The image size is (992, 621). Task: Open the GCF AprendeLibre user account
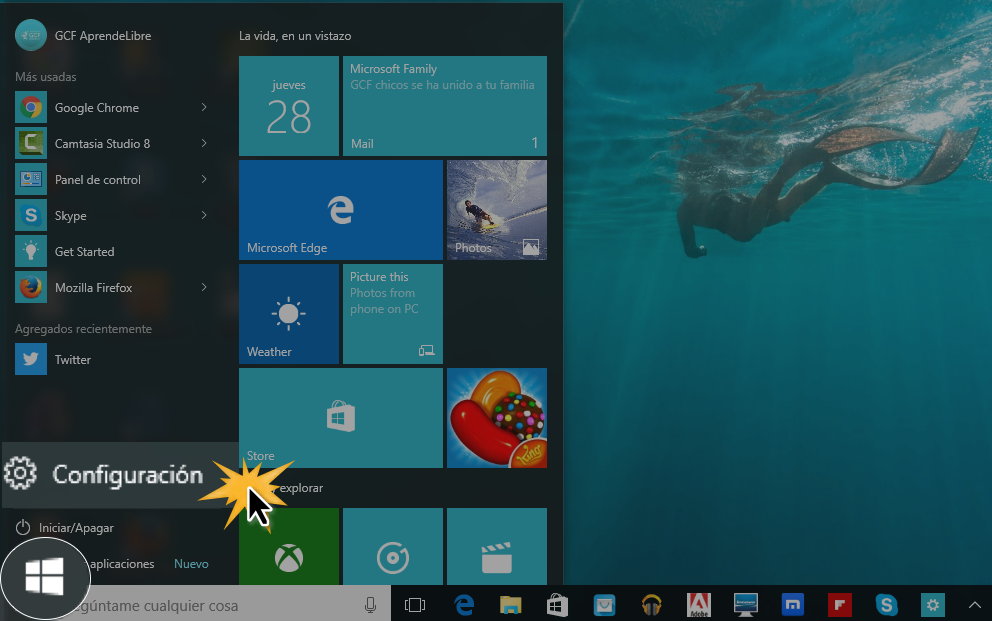84,35
